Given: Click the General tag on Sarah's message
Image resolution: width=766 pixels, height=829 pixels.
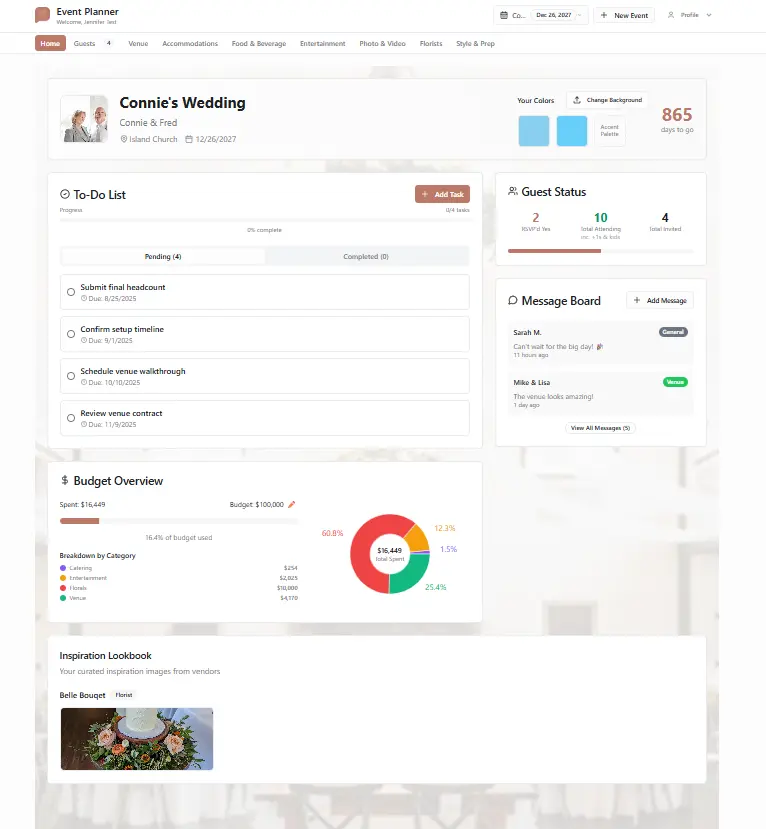Looking at the screenshot, I should click(x=673, y=332).
